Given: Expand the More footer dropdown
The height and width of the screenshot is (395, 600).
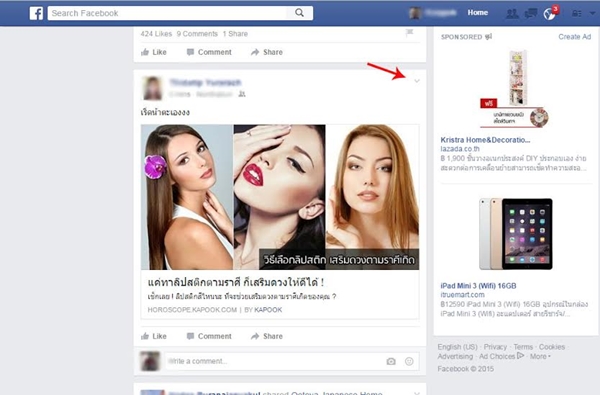Looking at the screenshot, I should pos(540,356).
